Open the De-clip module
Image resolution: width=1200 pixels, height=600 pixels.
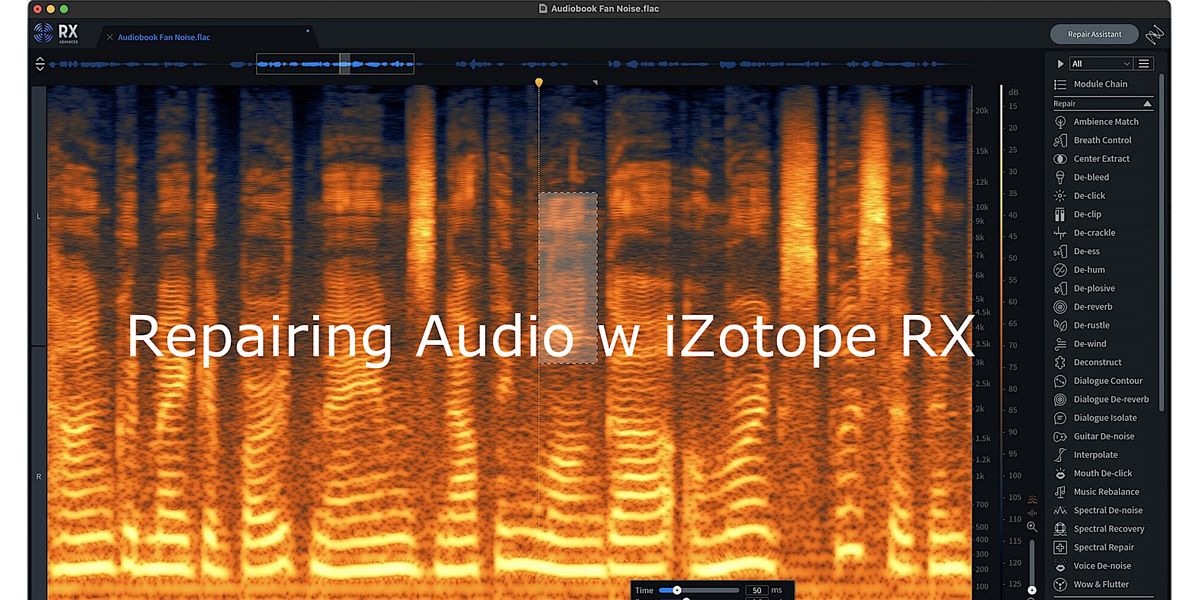pos(1078,214)
